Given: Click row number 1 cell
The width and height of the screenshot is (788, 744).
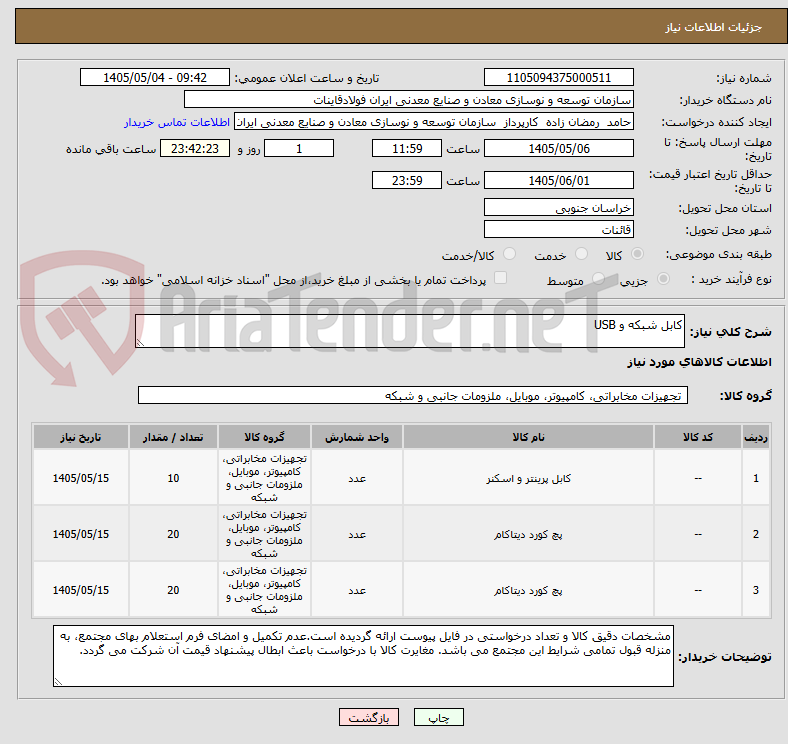Looking at the screenshot, I should point(755,478).
